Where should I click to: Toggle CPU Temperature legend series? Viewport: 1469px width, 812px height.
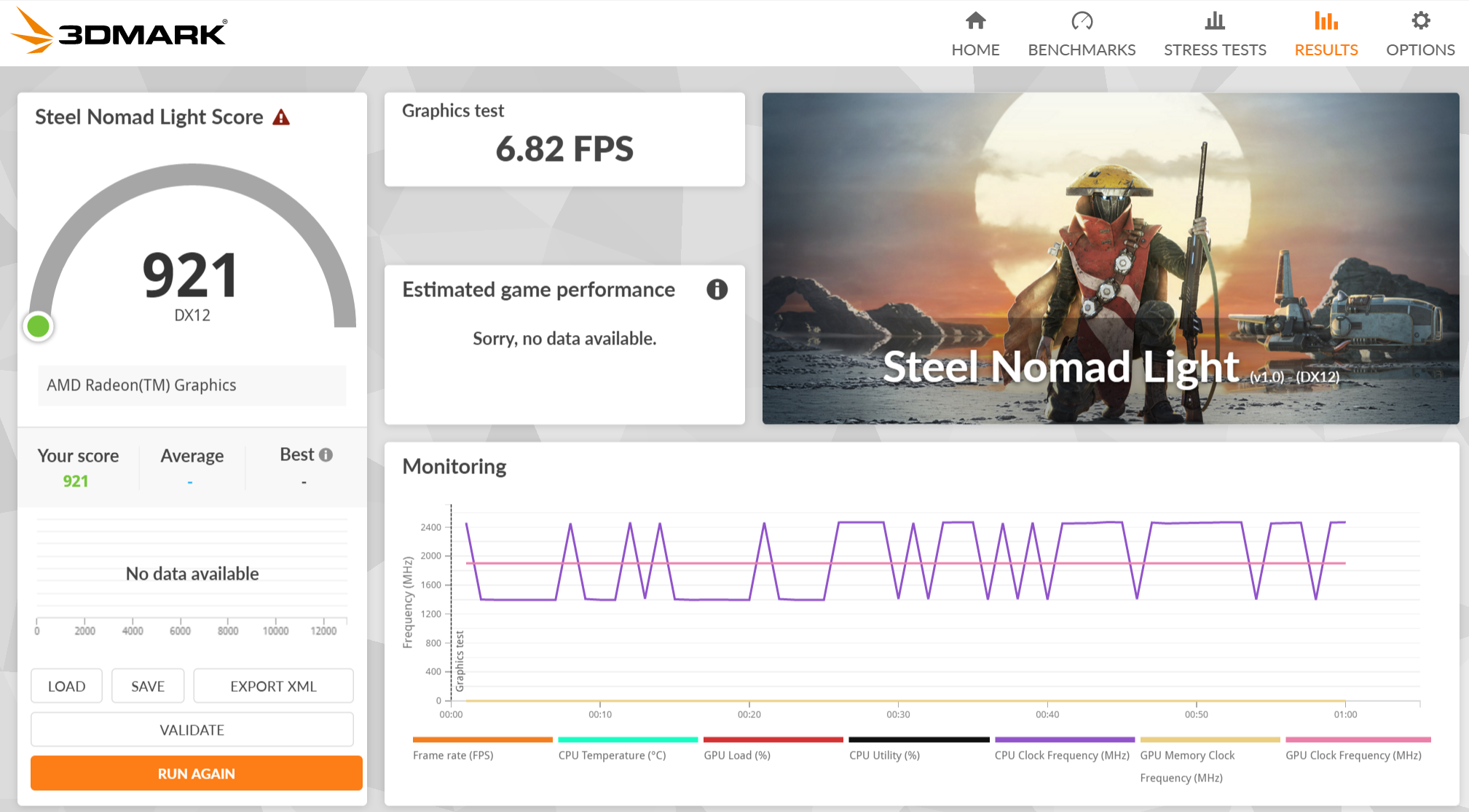coord(612,755)
